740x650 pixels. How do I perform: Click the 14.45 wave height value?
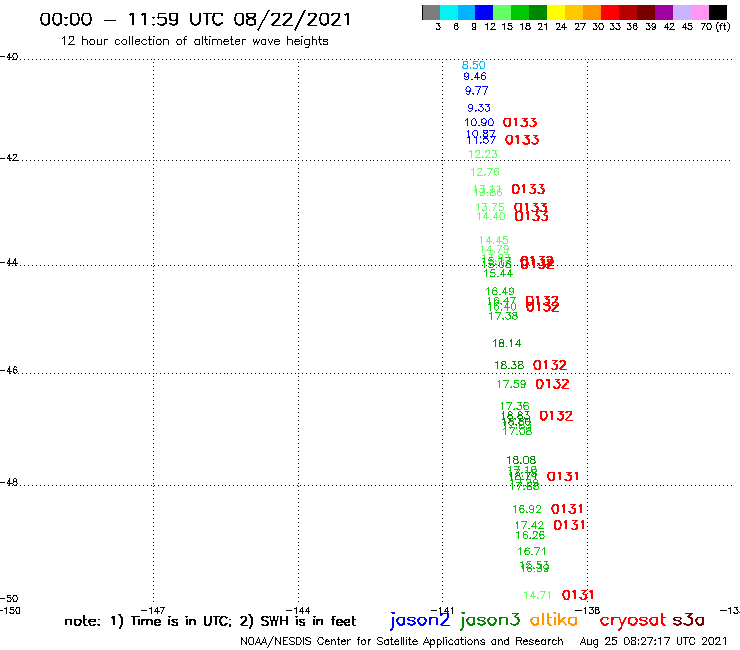pos(494,240)
